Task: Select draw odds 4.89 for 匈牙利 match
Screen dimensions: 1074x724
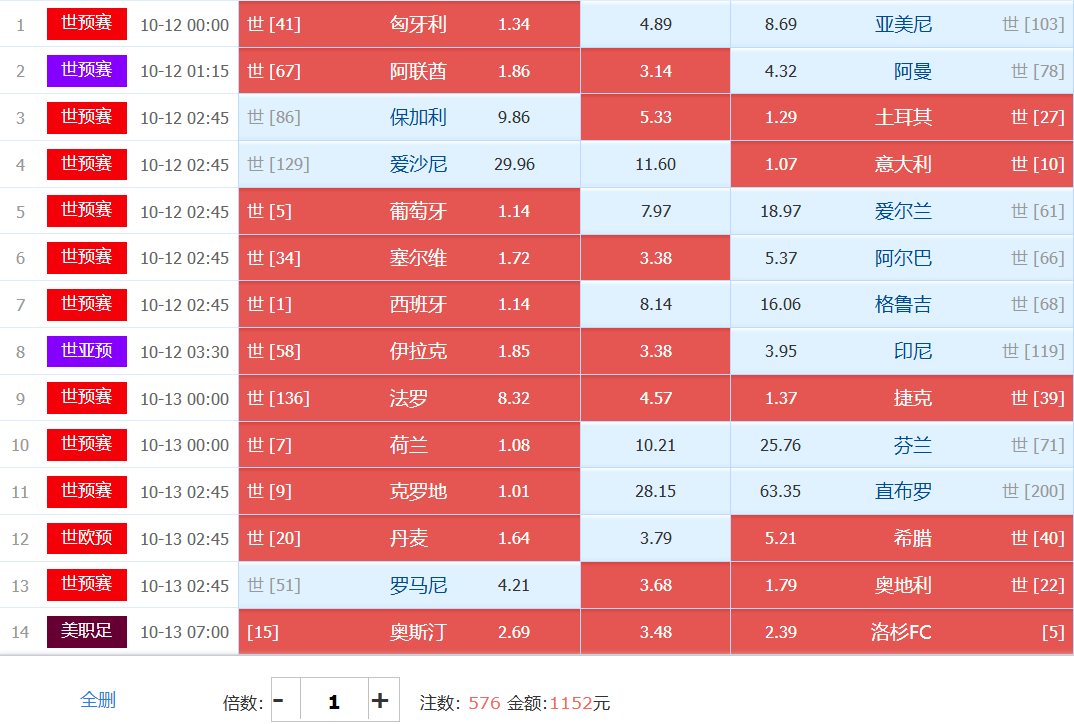Action: [x=655, y=24]
